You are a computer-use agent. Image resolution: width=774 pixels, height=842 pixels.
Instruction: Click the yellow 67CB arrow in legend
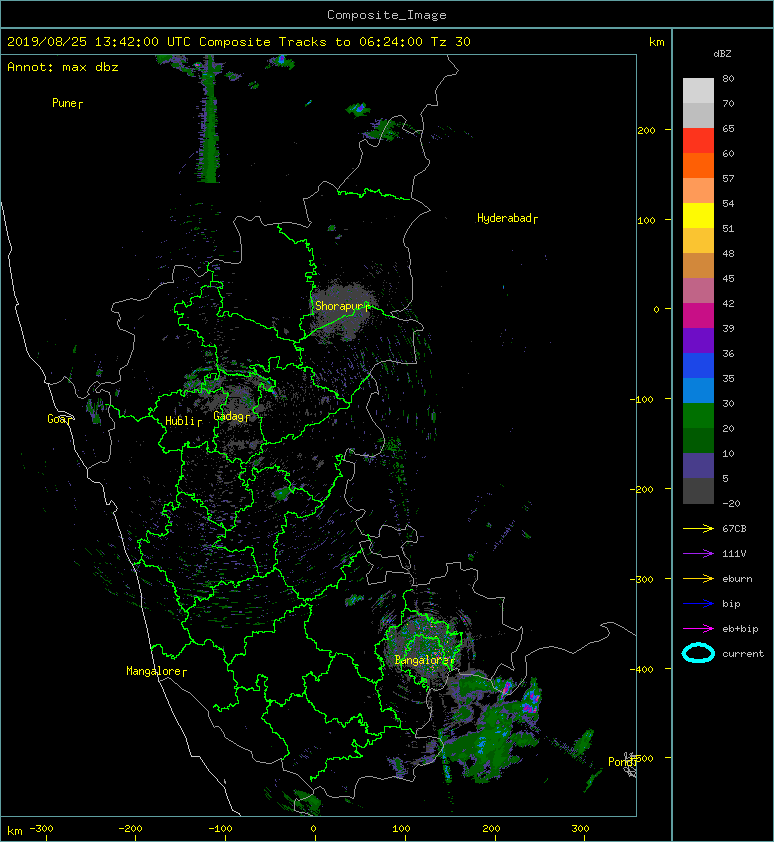[698, 528]
